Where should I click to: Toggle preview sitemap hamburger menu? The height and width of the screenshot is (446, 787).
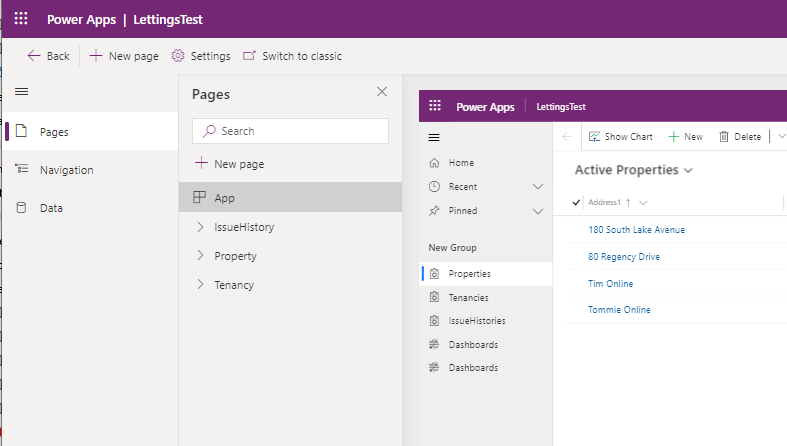pos(434,137)
